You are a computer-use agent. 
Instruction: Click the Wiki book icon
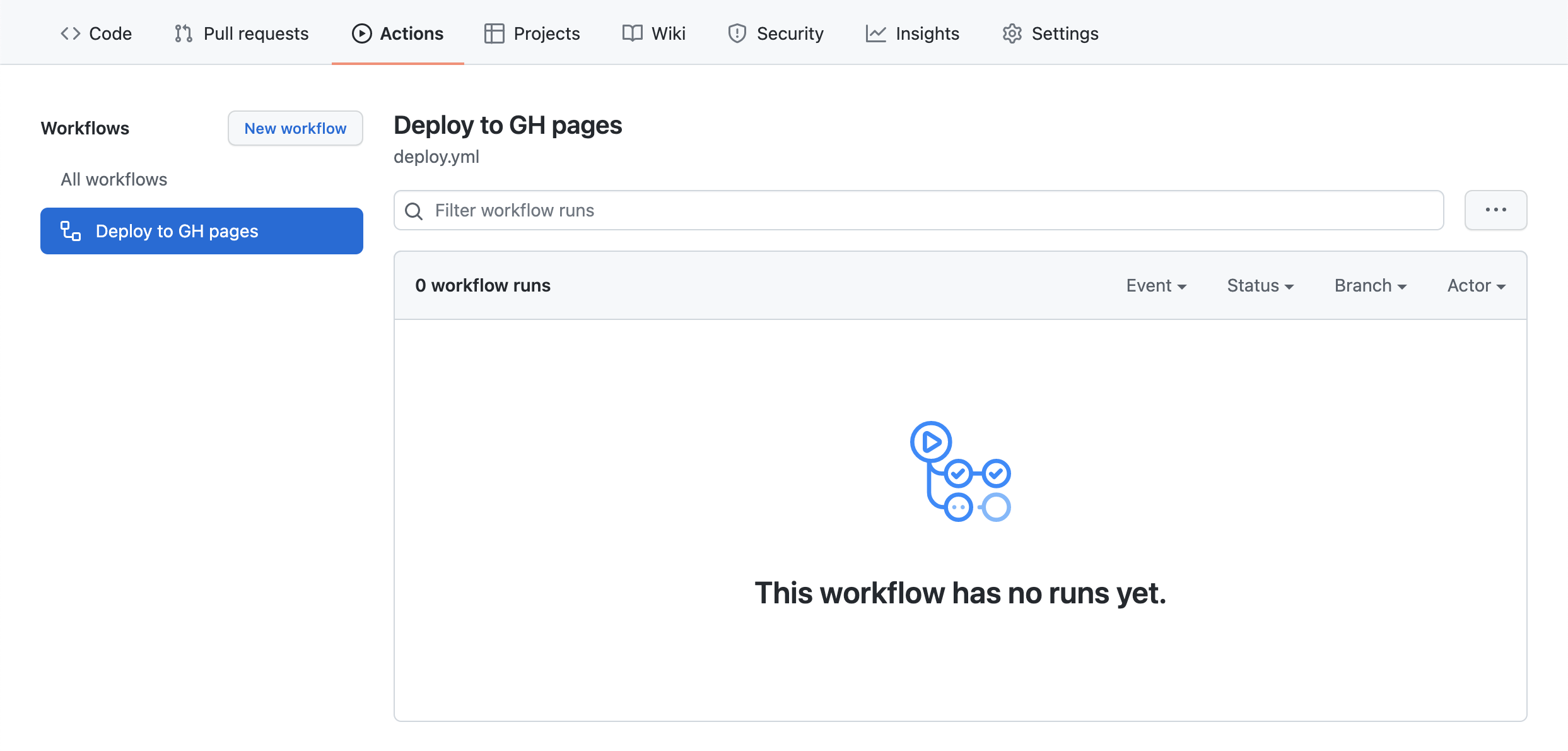point(632,33)
